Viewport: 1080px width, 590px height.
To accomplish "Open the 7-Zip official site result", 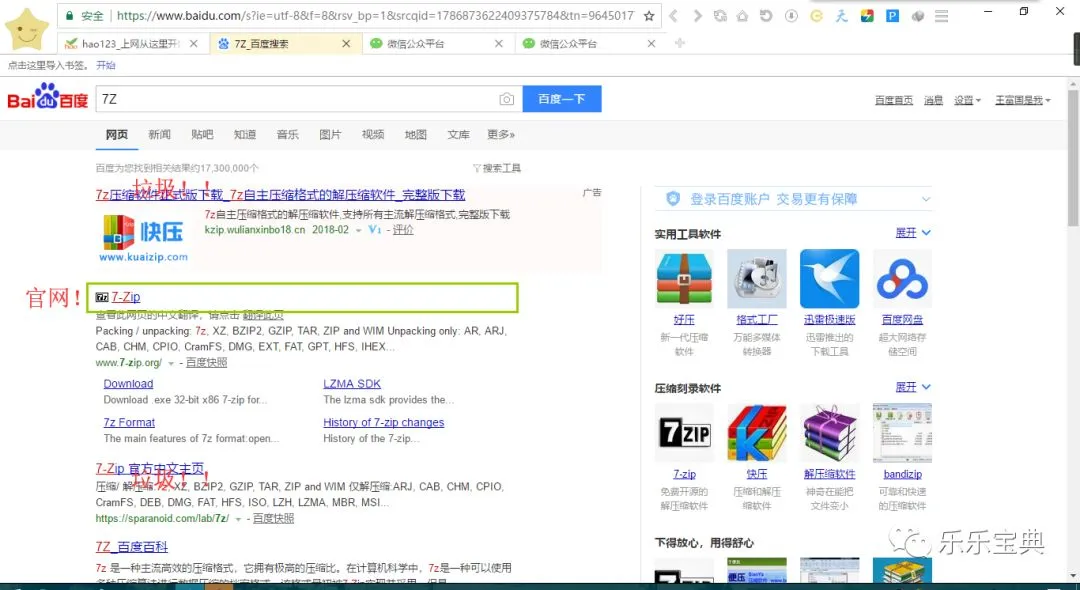I will 125,297.
